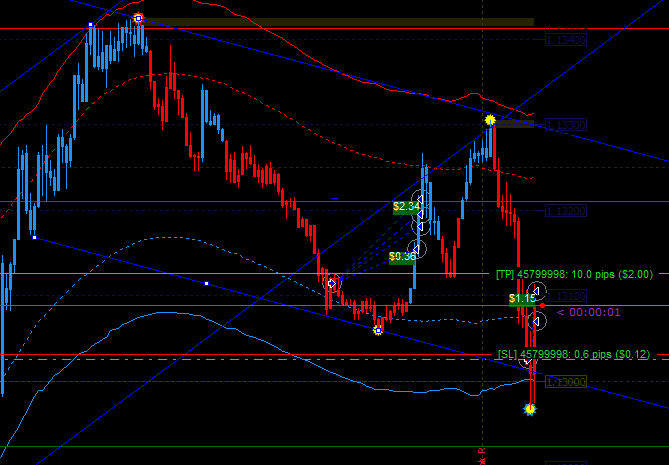Viewport: 669px width, 465px height.
Task: Click the topmost circled trade arrow above $2.34 label
Action: pos(420,200)
